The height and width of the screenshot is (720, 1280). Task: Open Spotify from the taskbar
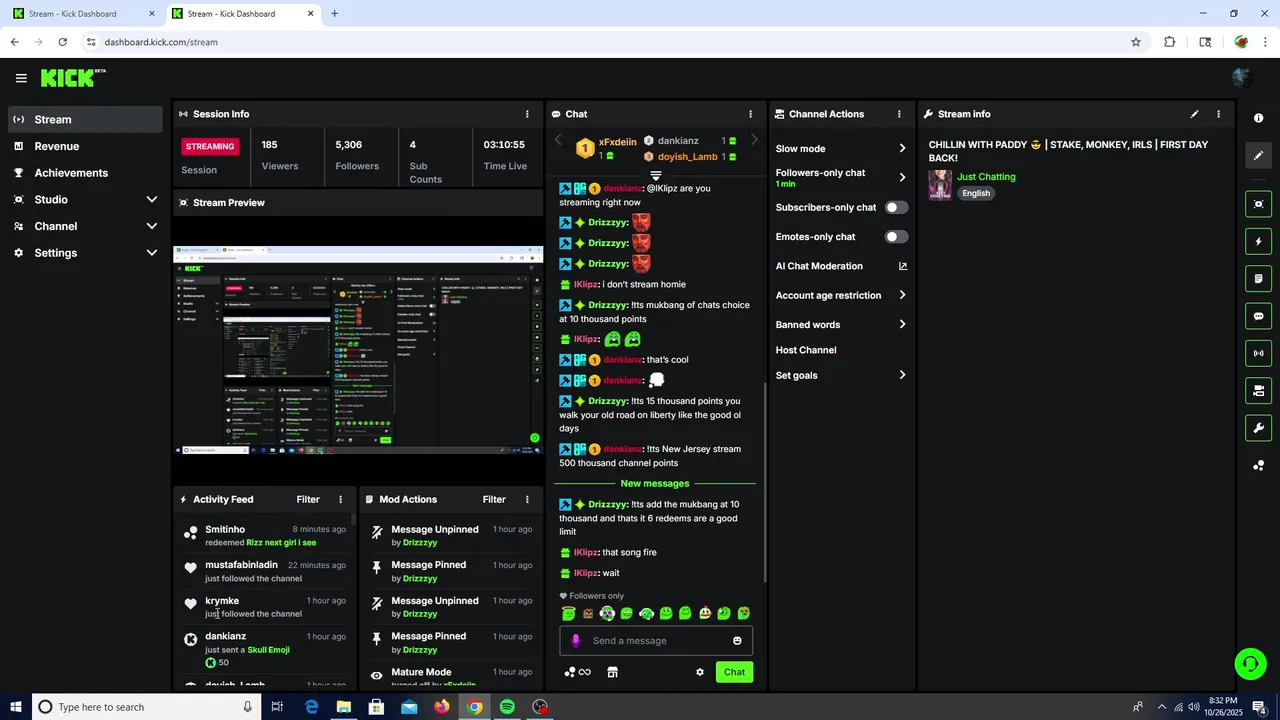(507, 707)
